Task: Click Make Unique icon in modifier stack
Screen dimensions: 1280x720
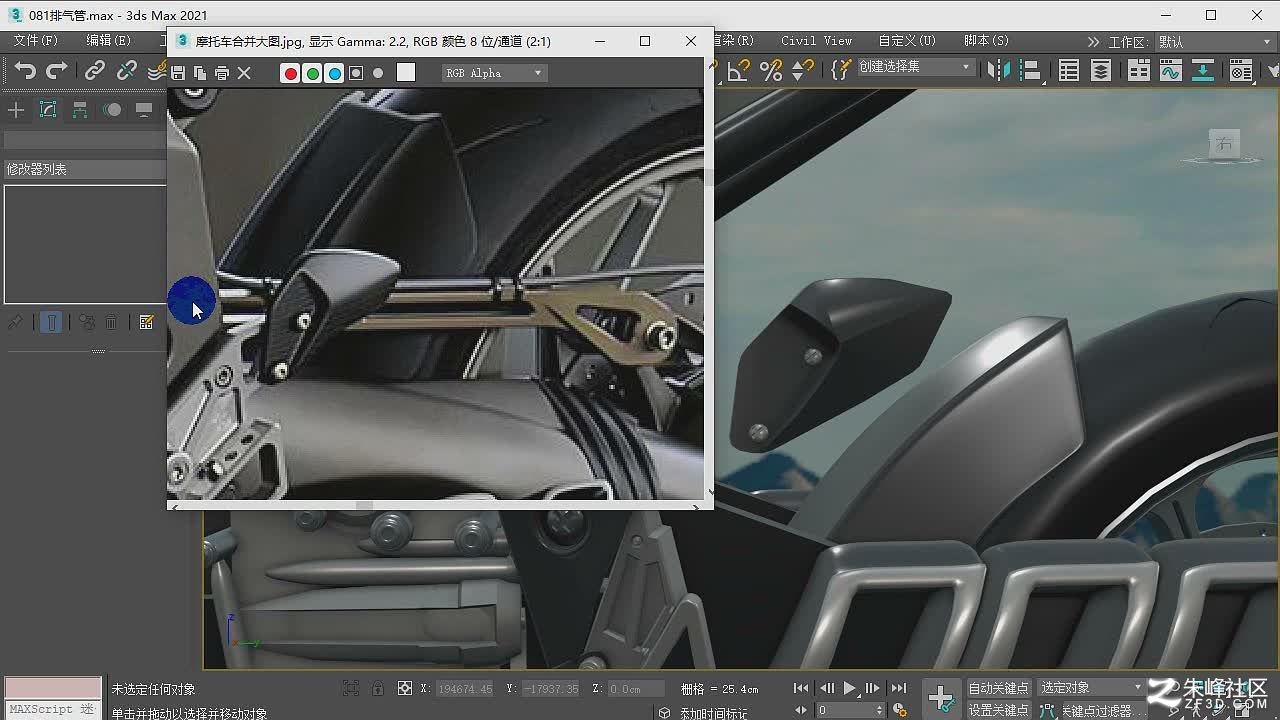Action: coord(87,322)
